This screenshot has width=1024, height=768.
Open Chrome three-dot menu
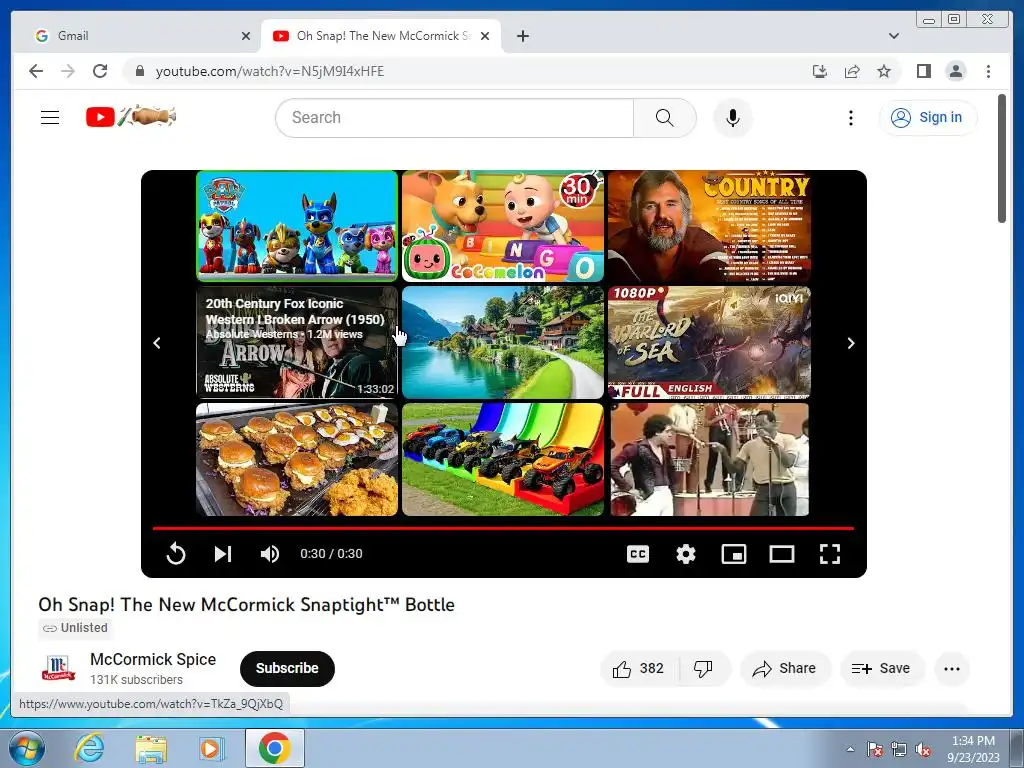988,71
